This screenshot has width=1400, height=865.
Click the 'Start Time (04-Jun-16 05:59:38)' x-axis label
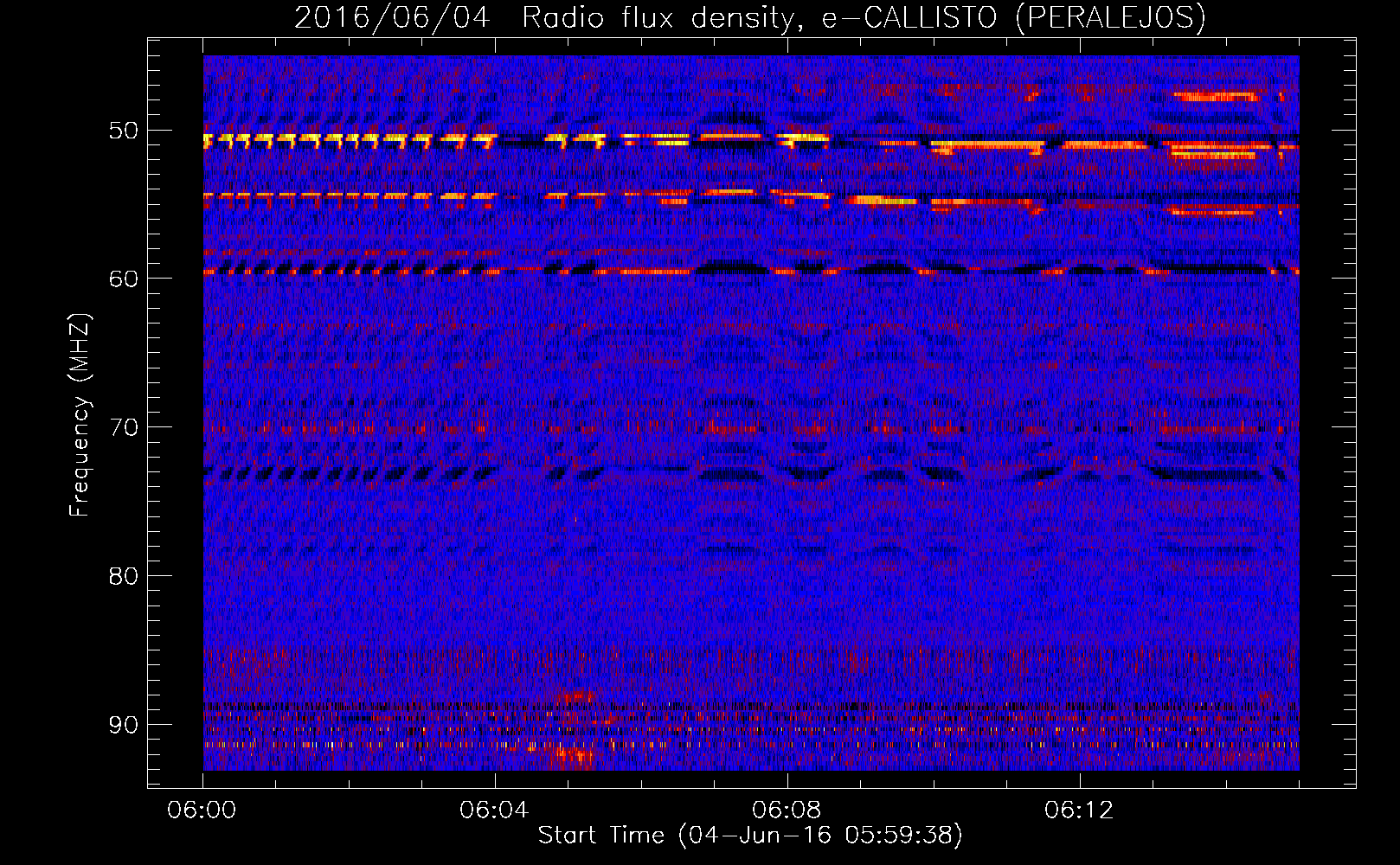click(x=750, y=835)
